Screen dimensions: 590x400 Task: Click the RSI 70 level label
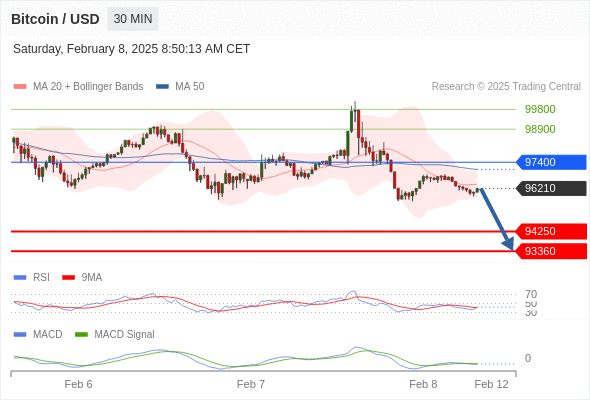531,294
